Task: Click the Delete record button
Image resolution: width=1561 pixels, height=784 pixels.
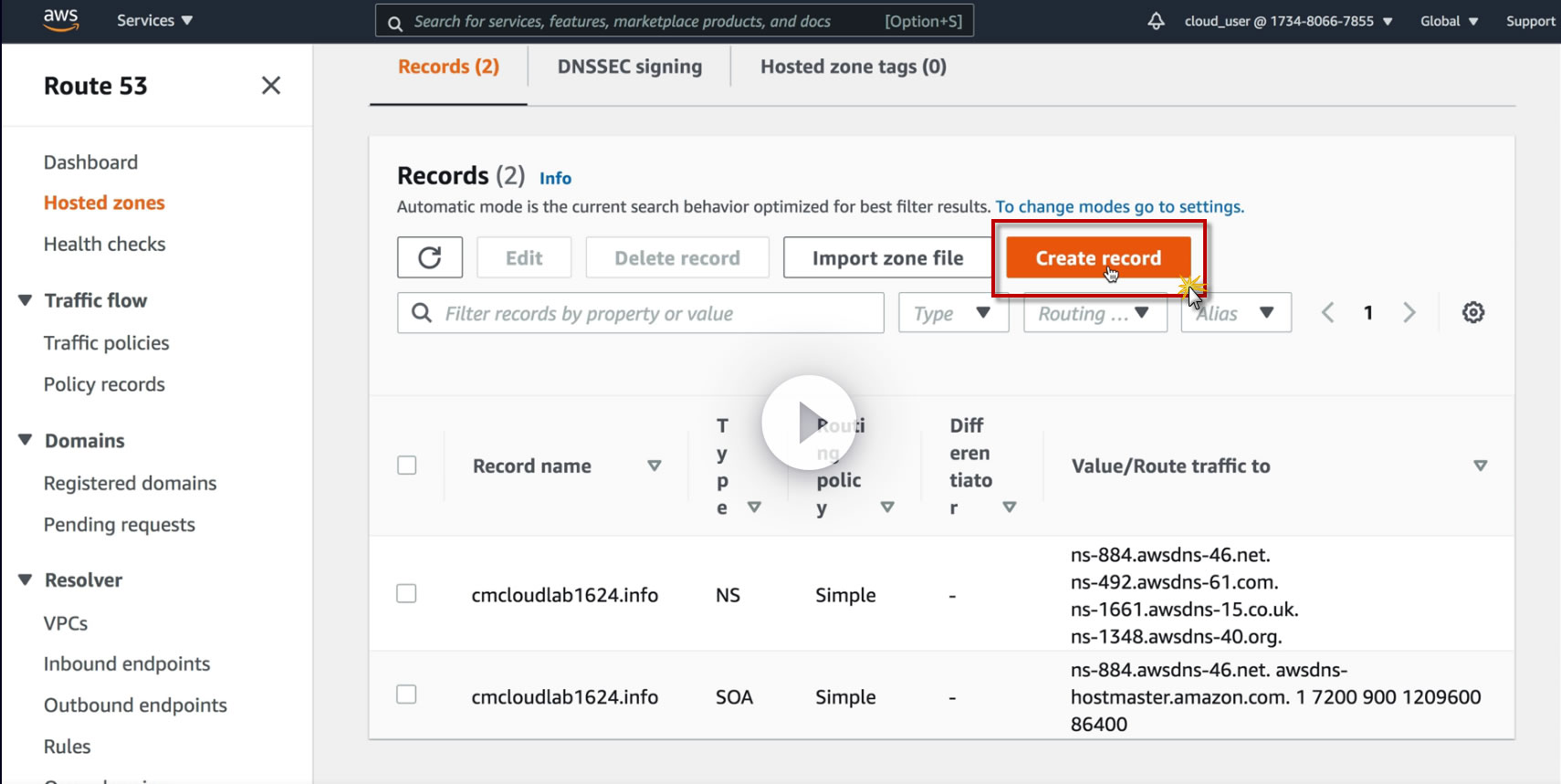Action: pos(677,257)
